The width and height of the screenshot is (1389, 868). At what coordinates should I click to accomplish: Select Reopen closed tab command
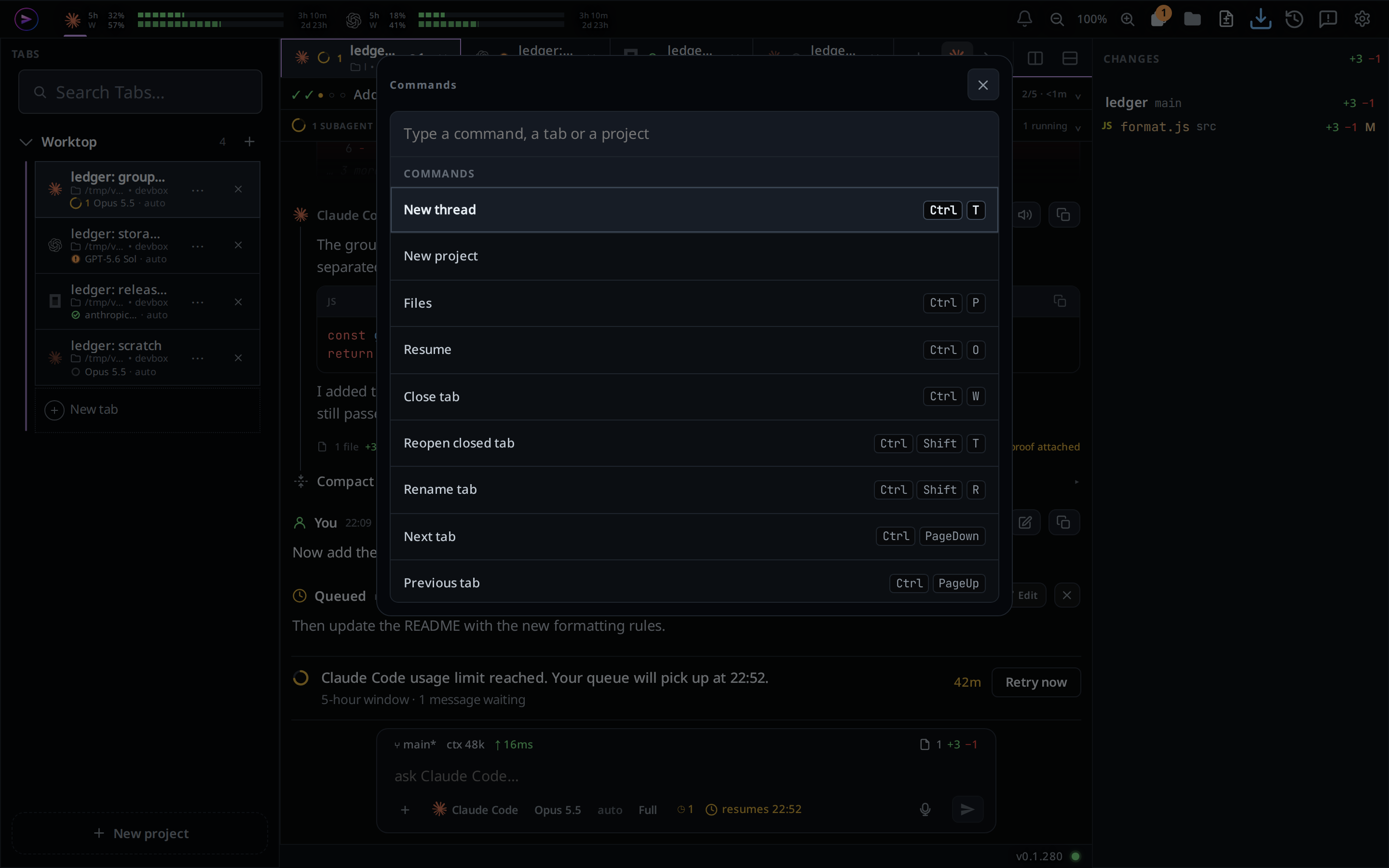tap(694, 443)
